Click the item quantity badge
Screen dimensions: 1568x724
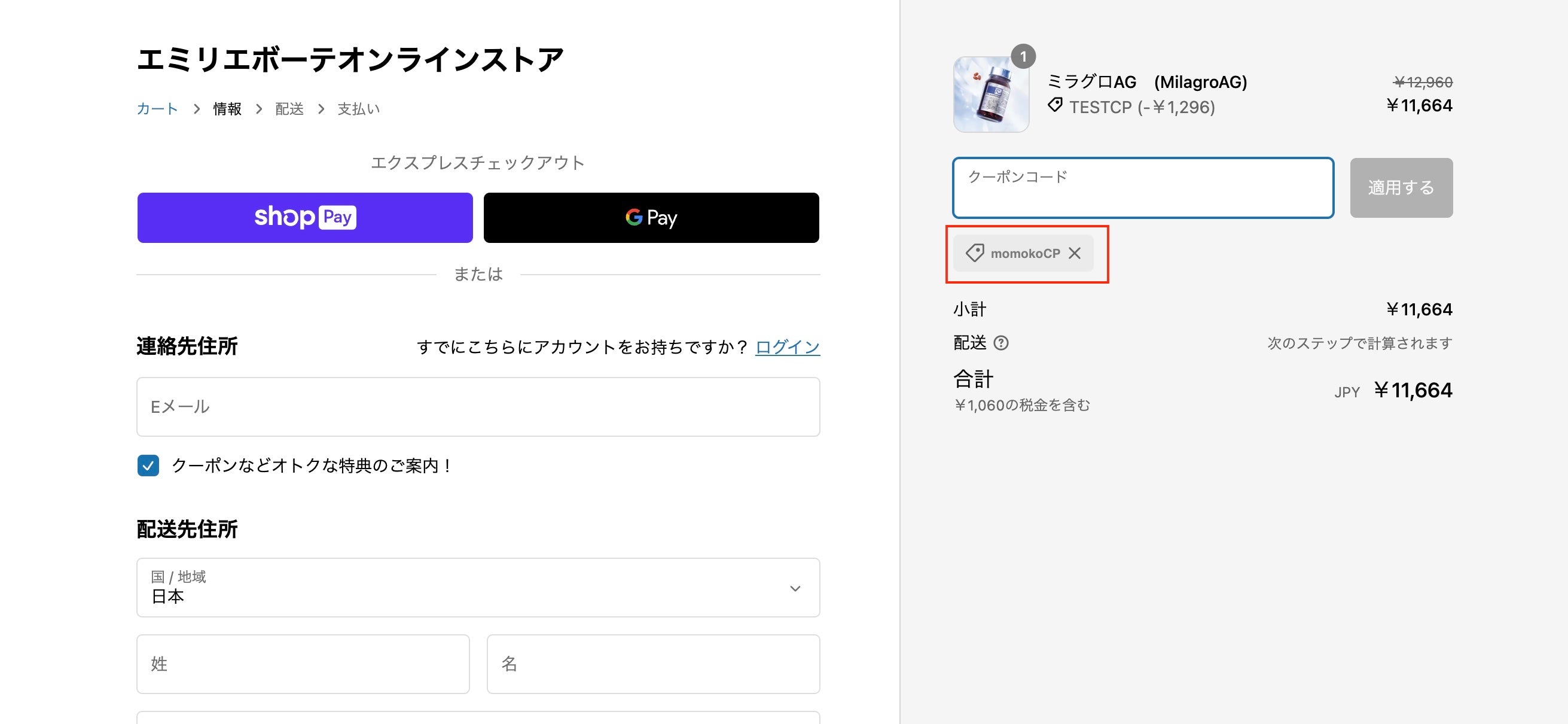(1023, 57)
